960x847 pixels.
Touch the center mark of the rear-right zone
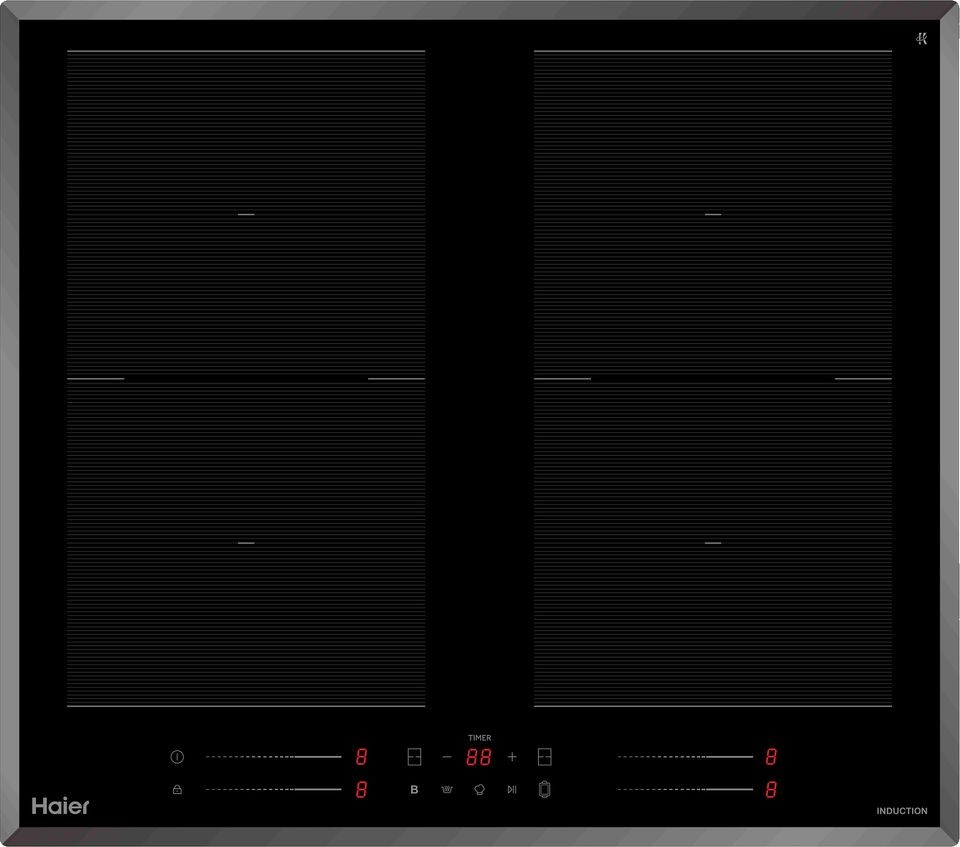click(x=713, y=214)
